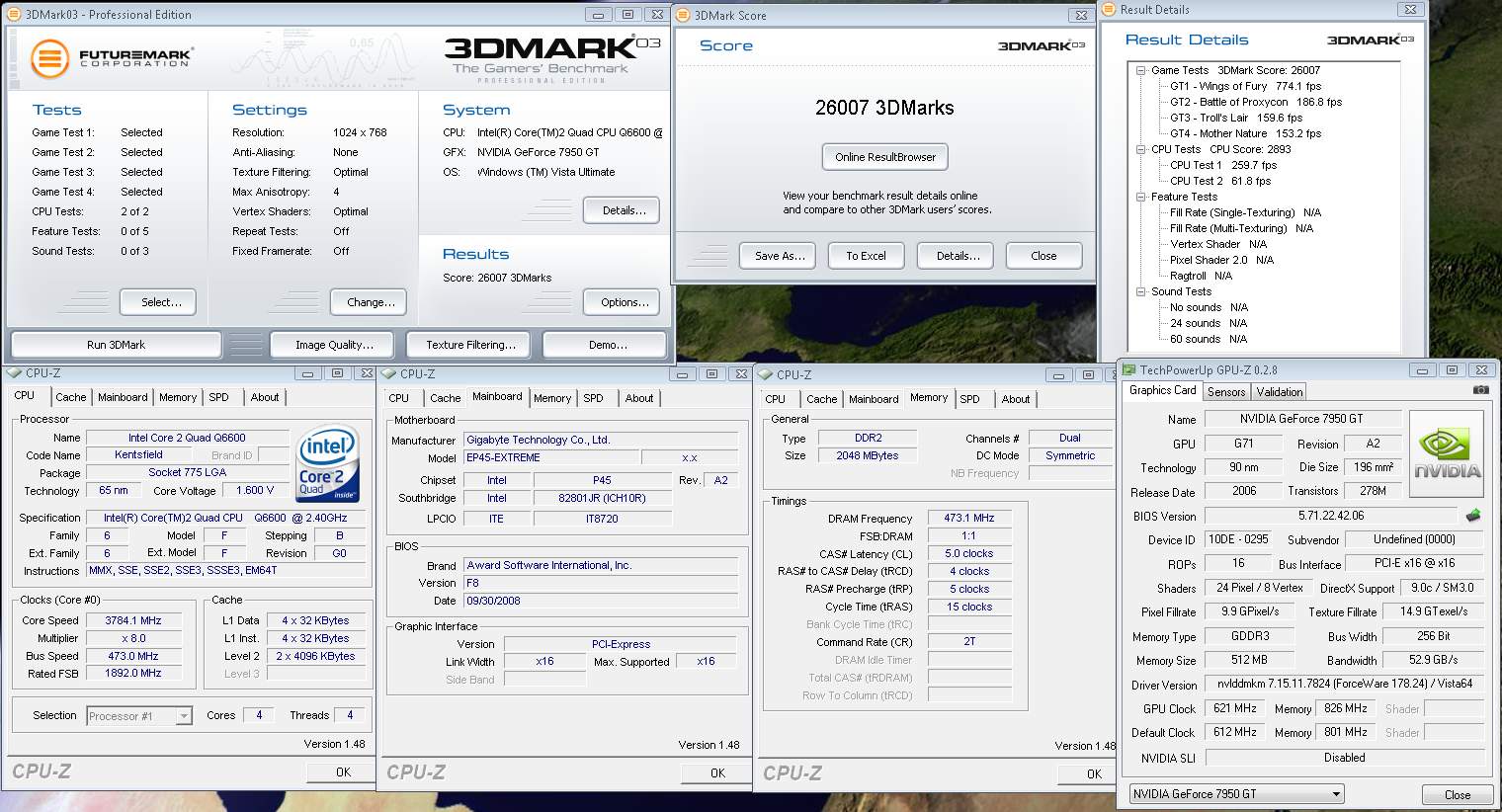Switch to the Validation tab in GPU-Z
This screenshot has height=812, width=1502.
[1280, 392]
